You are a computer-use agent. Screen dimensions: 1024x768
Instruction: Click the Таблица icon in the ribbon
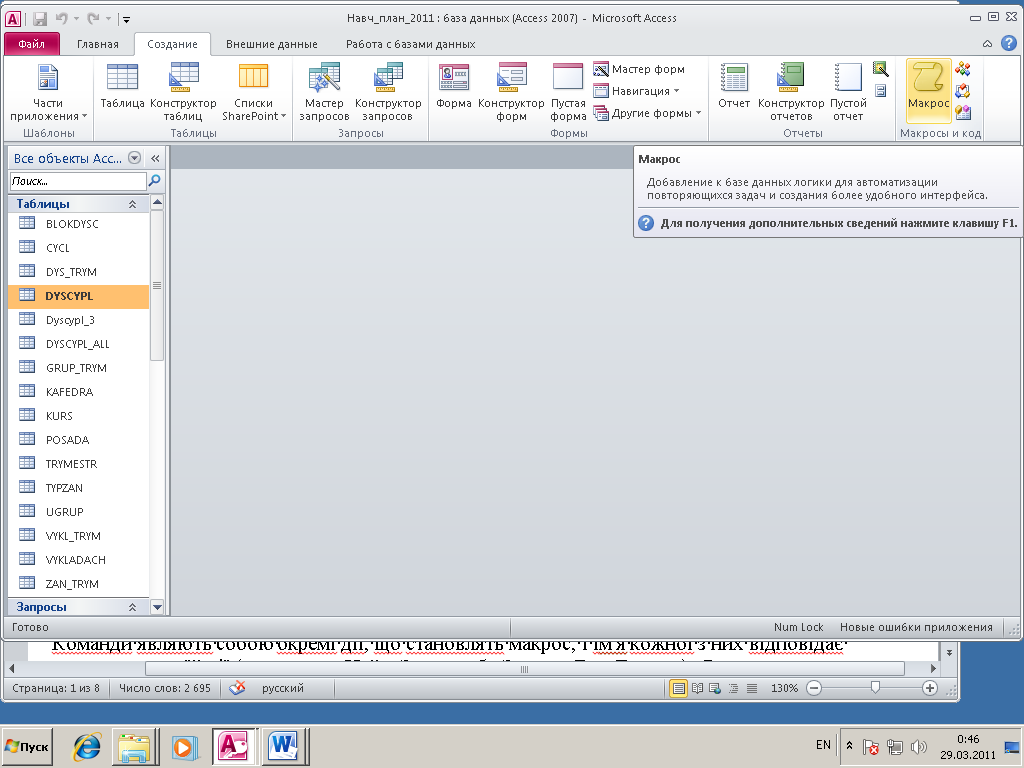(122, 86)
